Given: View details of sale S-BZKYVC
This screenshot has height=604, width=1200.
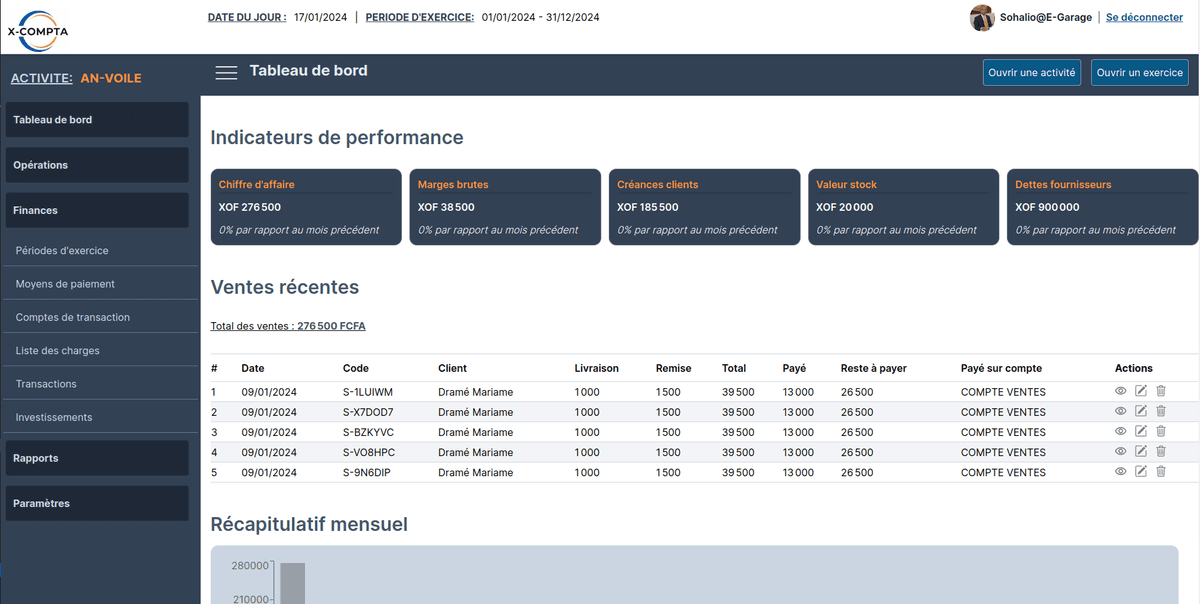Looking at the screenshot, I should 1121,431.
